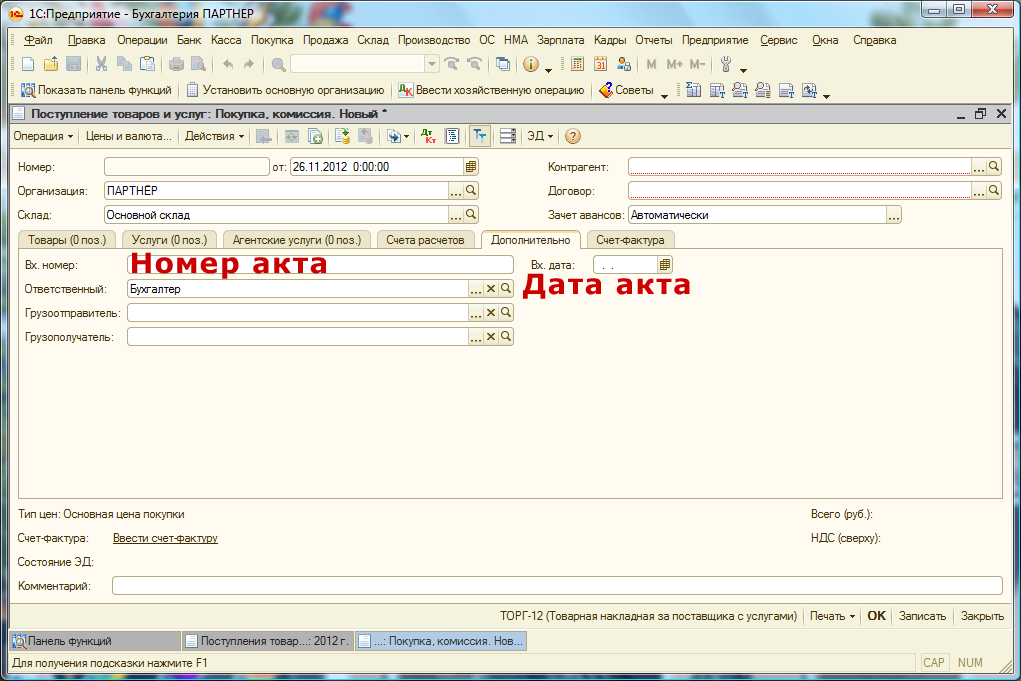Viewport: 1021px width, 681px height.
Task: Click the Дт/Кт postings result icon
Action: click(428, 136)
